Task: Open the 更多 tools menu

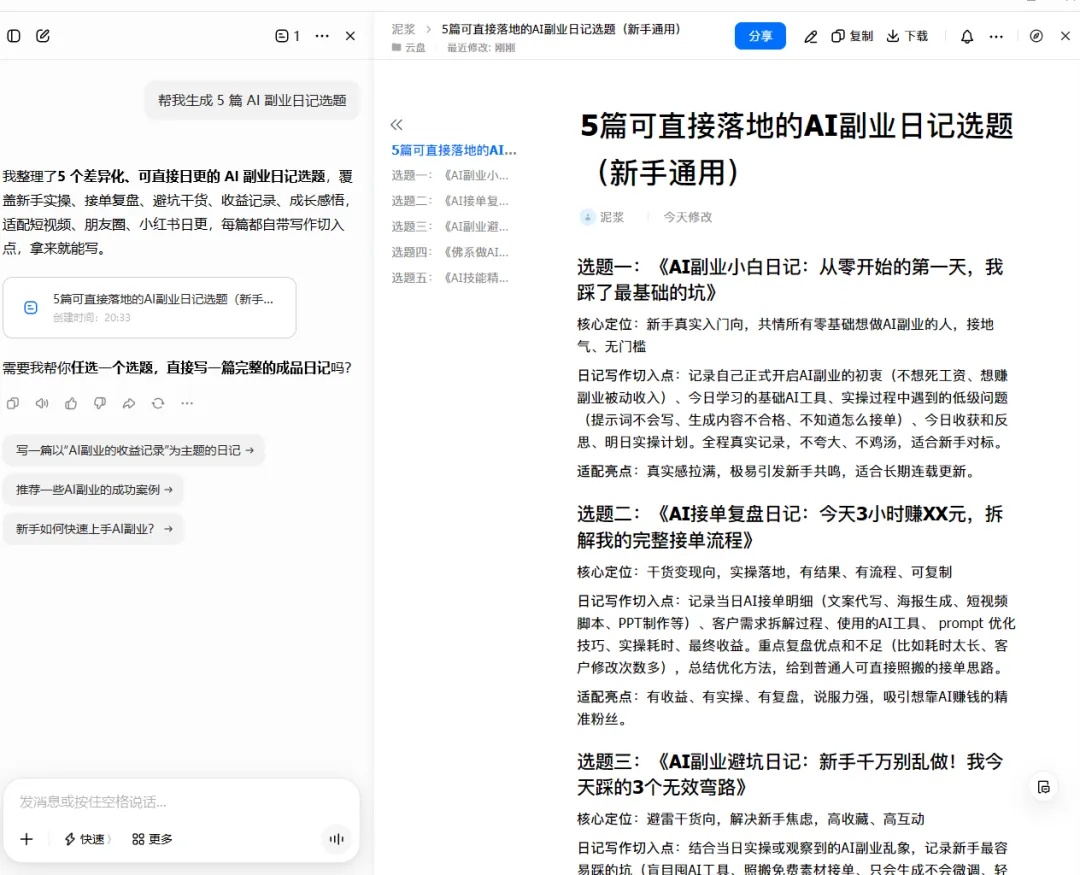Action: 152,839
